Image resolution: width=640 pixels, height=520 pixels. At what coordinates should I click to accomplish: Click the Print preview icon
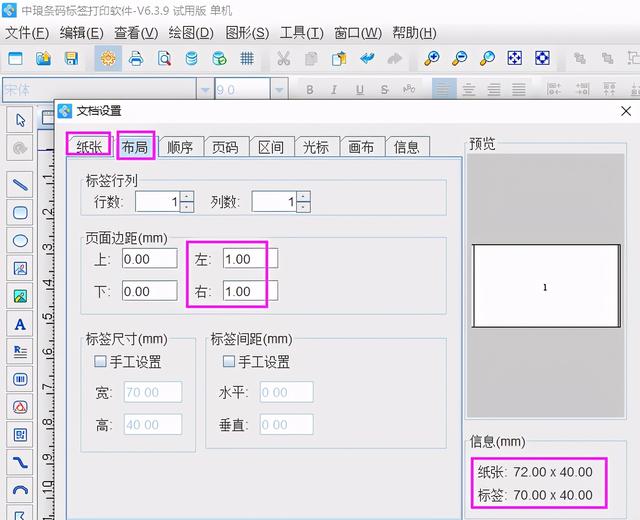pyautogui.click(x=164, y=58)
